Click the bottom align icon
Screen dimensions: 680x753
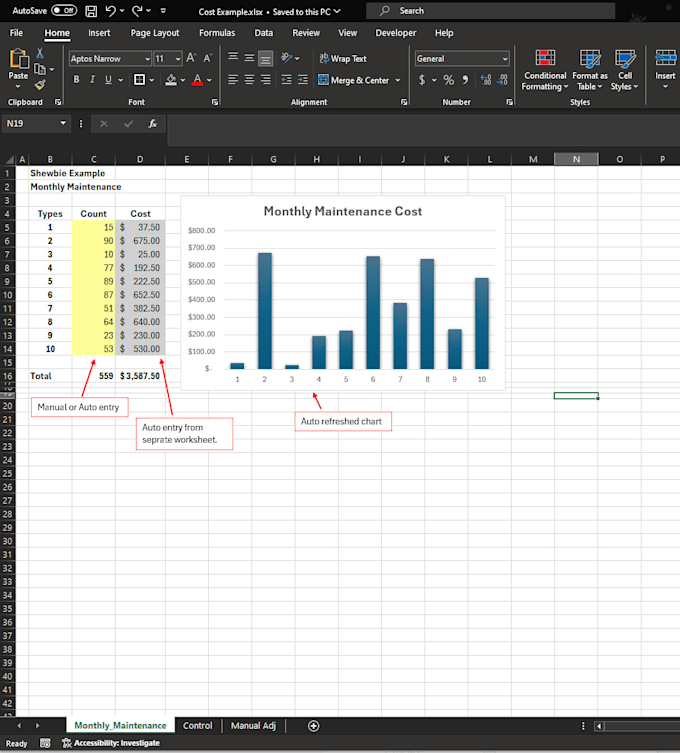tap(266, 59)
